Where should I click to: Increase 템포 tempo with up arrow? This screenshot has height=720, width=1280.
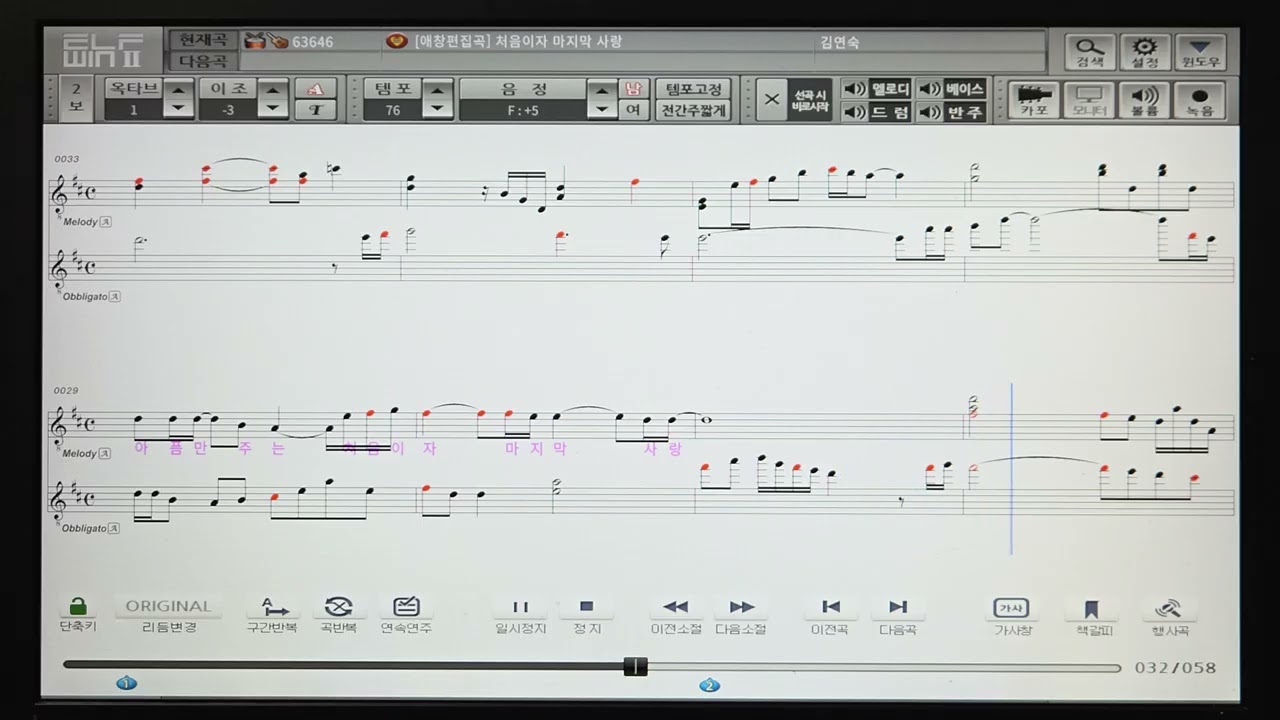tap(437, 89)
